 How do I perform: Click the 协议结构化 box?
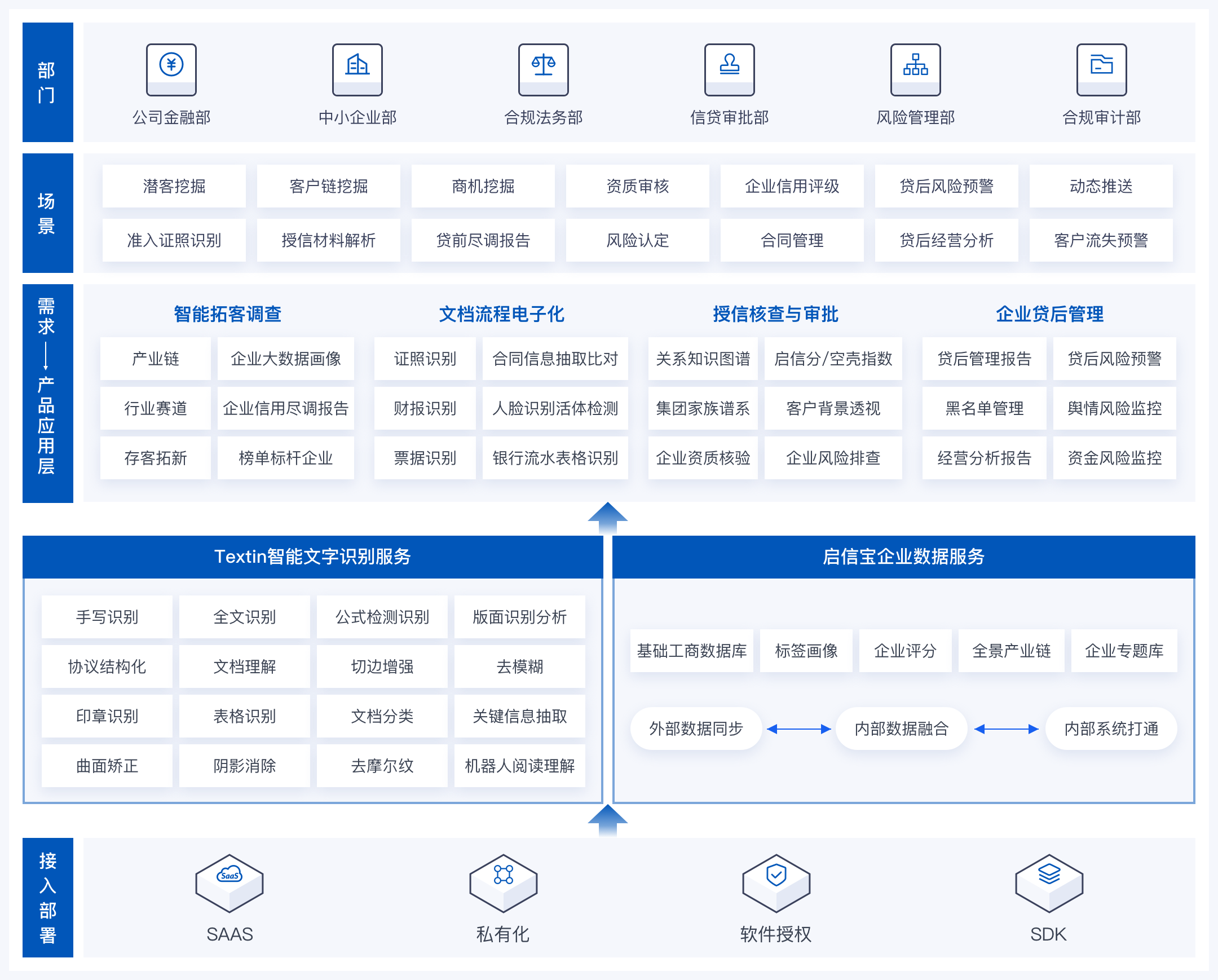(x=107, y=666)
